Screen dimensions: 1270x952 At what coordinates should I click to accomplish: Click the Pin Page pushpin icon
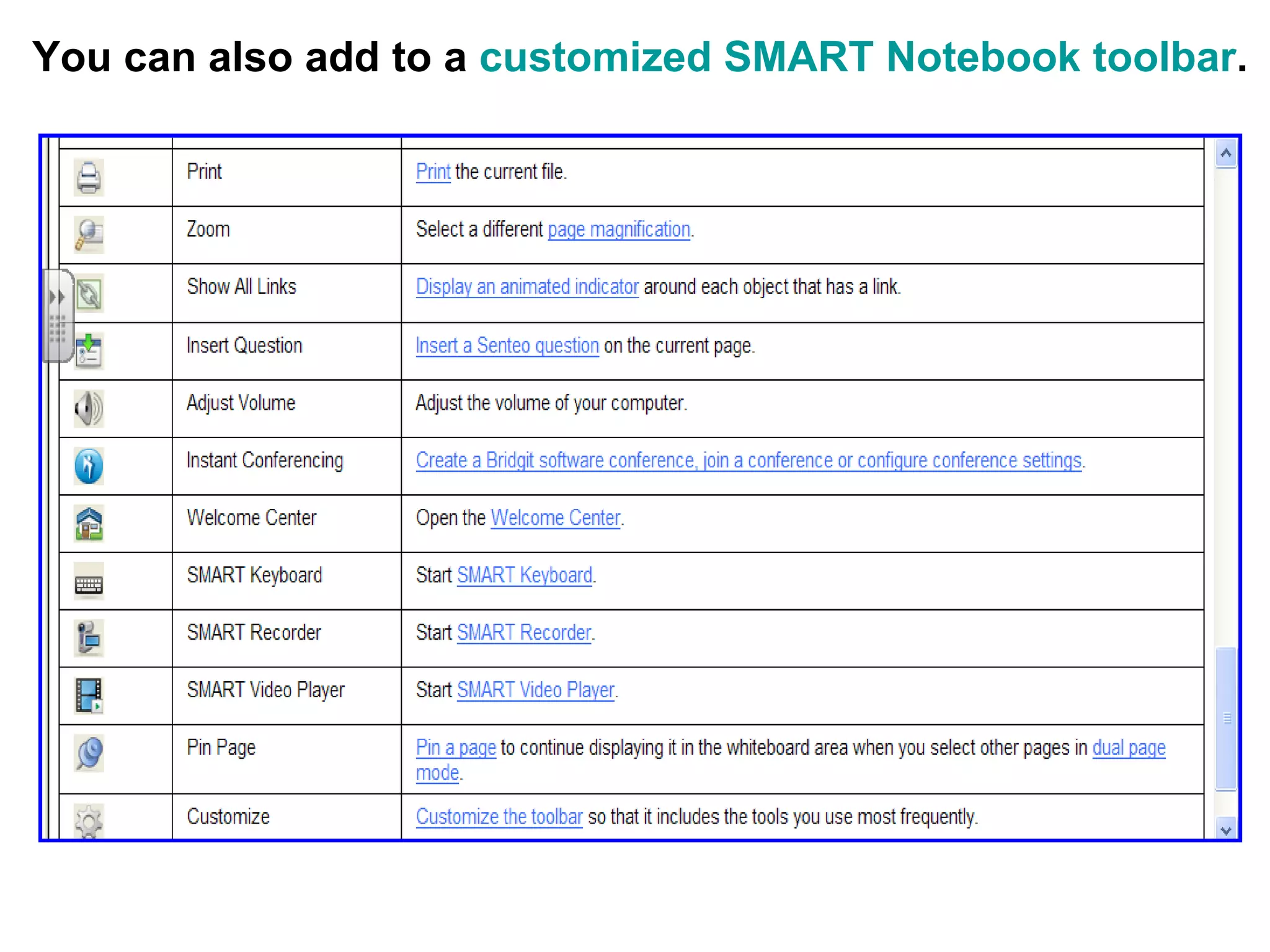pyautogui.click(x=89, y=753)
